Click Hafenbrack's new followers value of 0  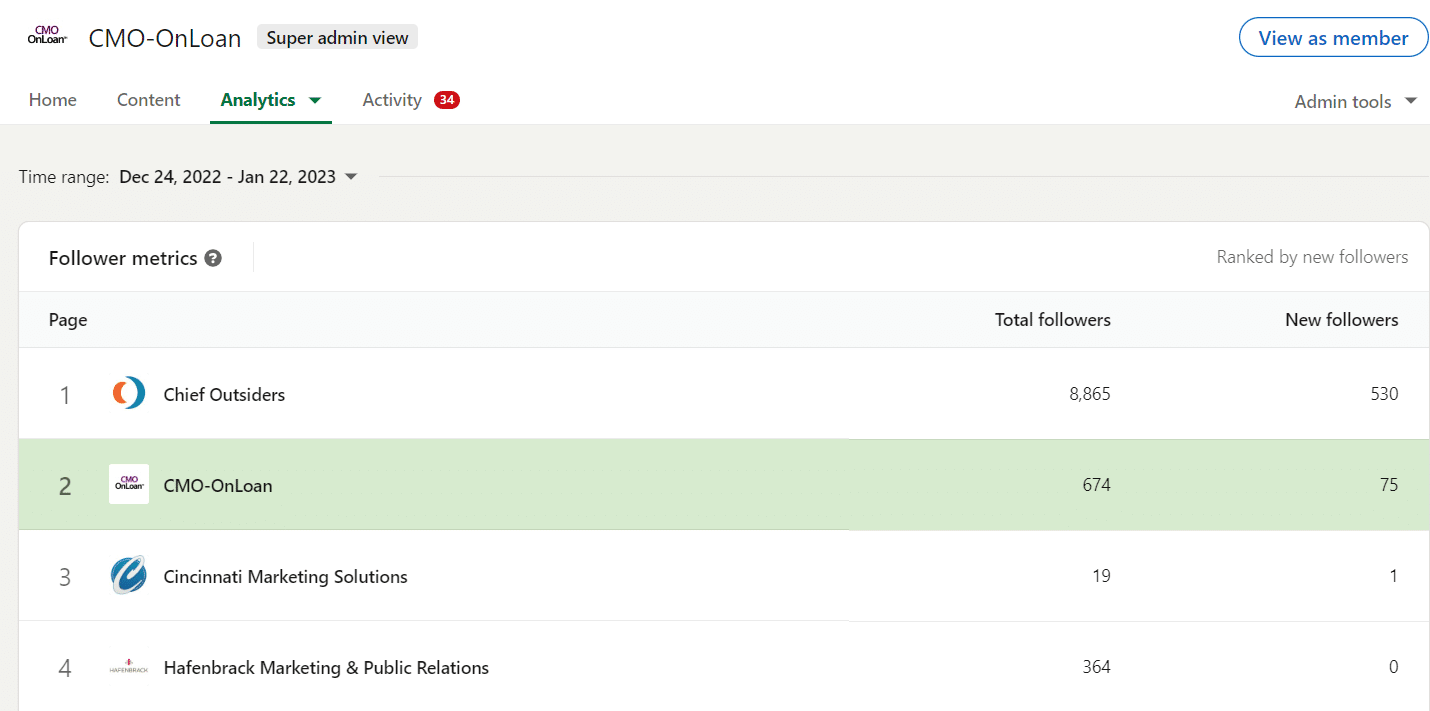(x=1394, y=667)
